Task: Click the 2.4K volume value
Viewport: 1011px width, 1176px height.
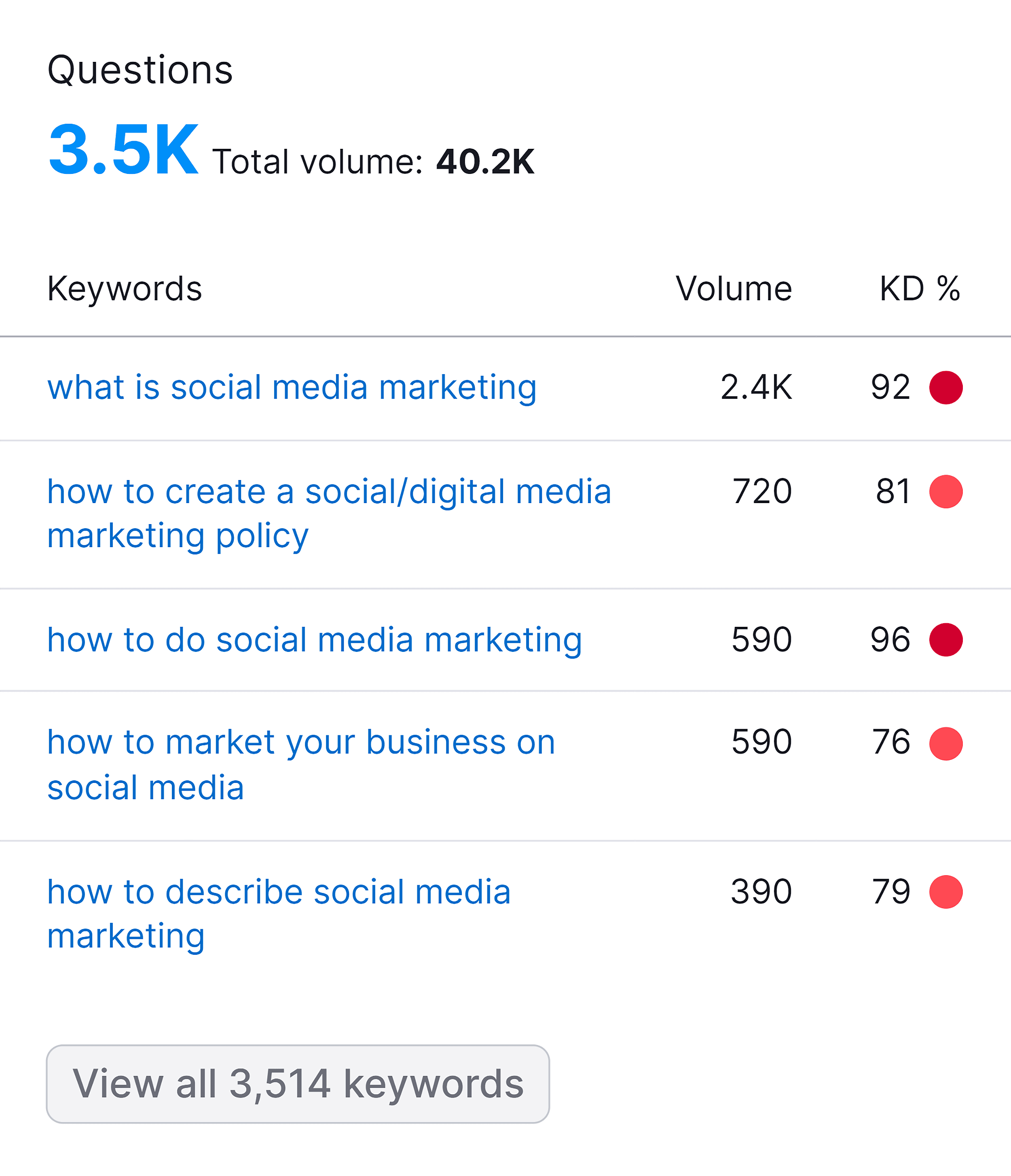Action: (x=756, y=388)
